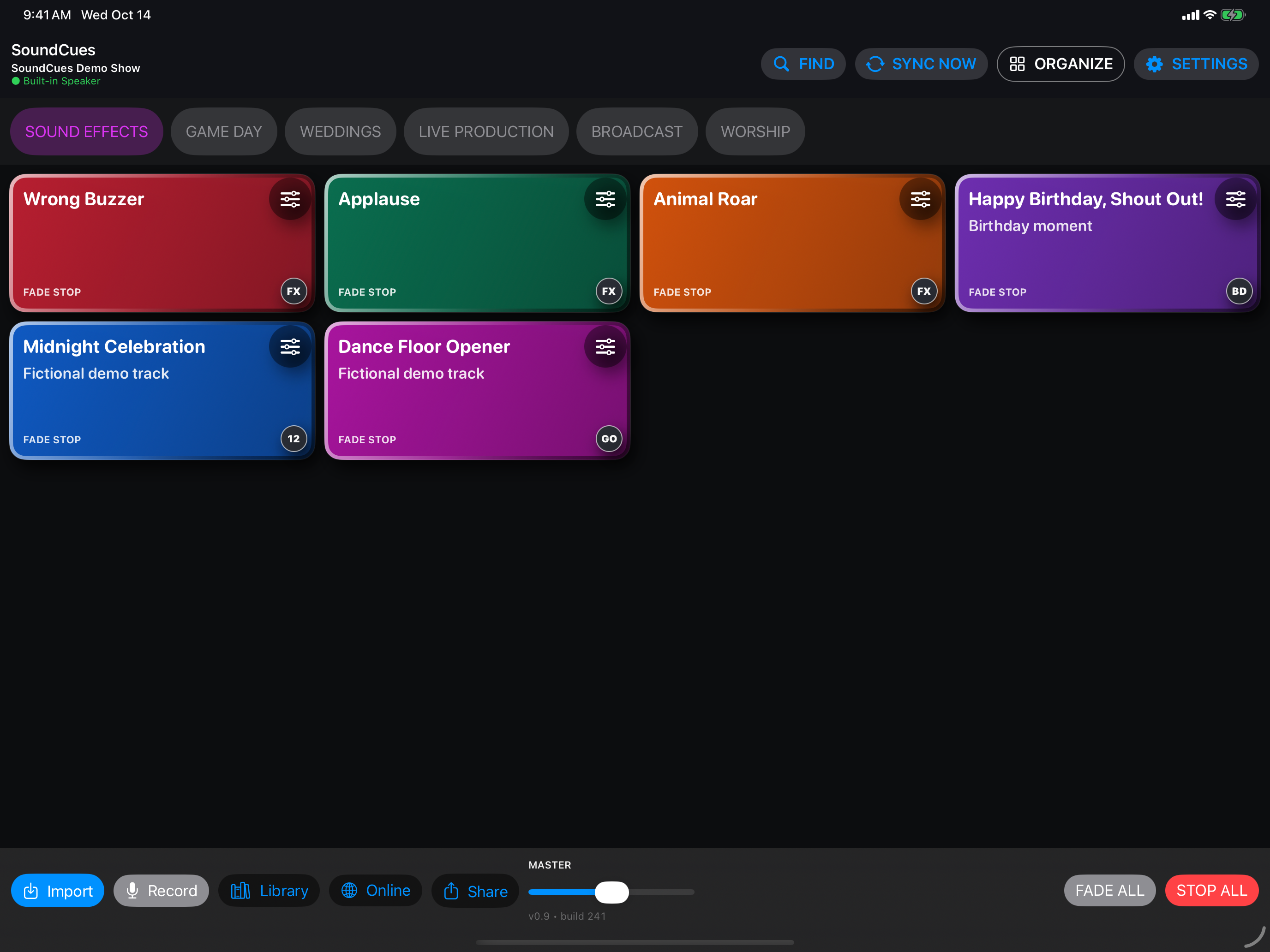Click the battery status icon
The height and width of the screenshot is (952, 1270).
tap(1233, 15)
